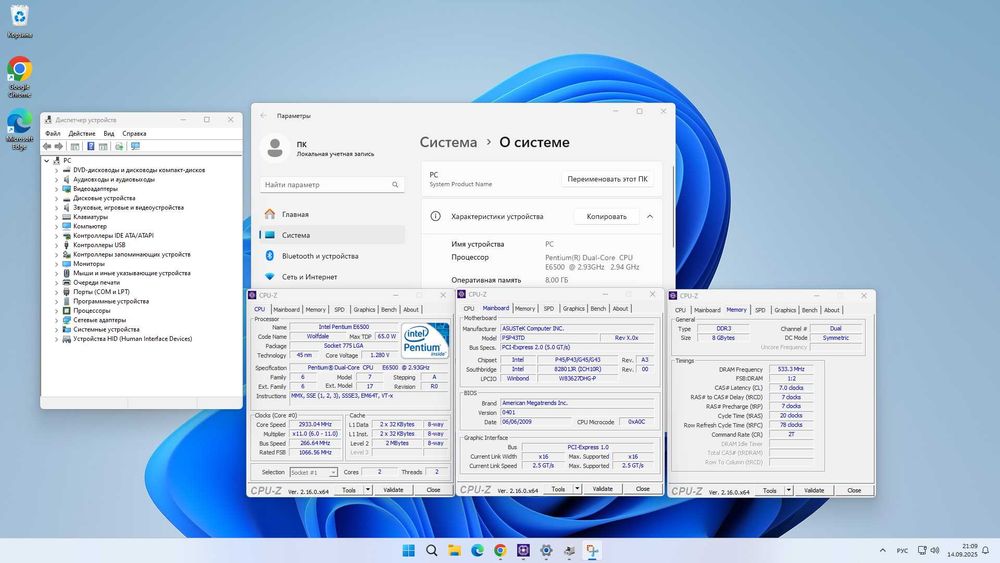The width and height of the screenshot is (1000, 563).
Task: Expand Контроллеры USB node
Action: (x=56, y=245)
